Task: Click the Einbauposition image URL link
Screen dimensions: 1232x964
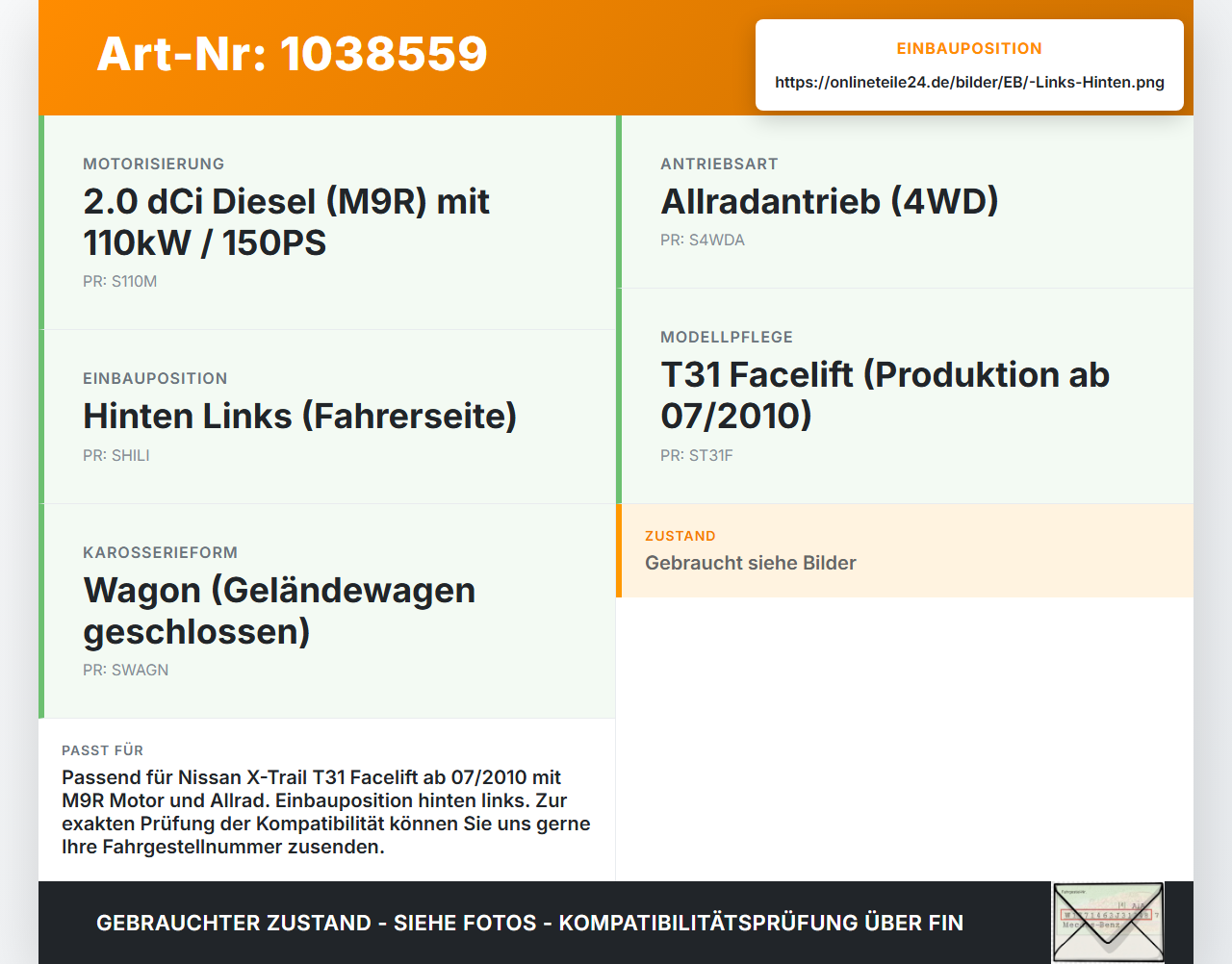Action: [x=969, y=82]
